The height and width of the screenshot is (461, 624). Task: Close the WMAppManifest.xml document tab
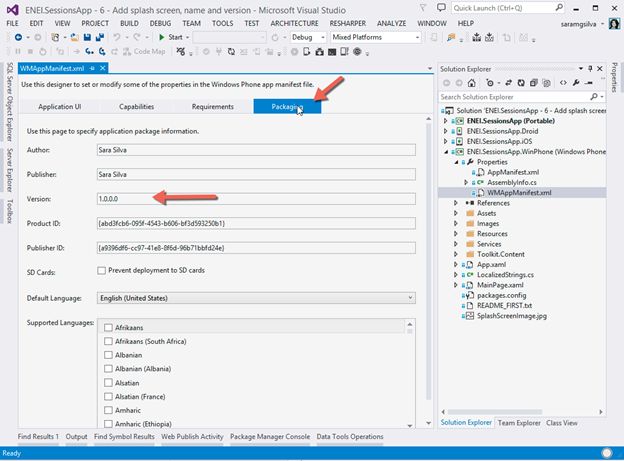pyautogui.click(x=103, y=68)
